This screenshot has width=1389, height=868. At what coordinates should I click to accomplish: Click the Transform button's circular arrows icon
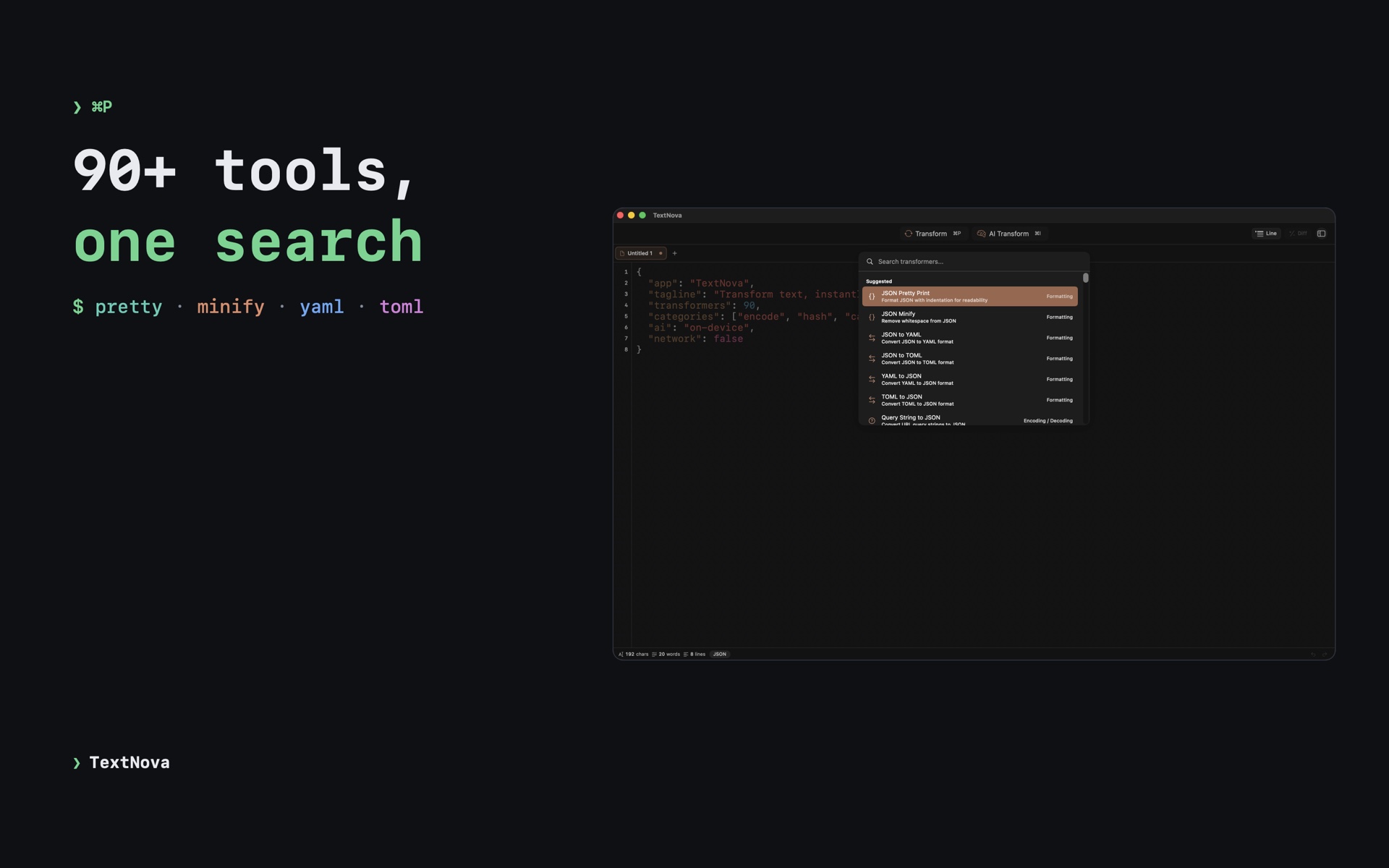(x=908, y=234)
